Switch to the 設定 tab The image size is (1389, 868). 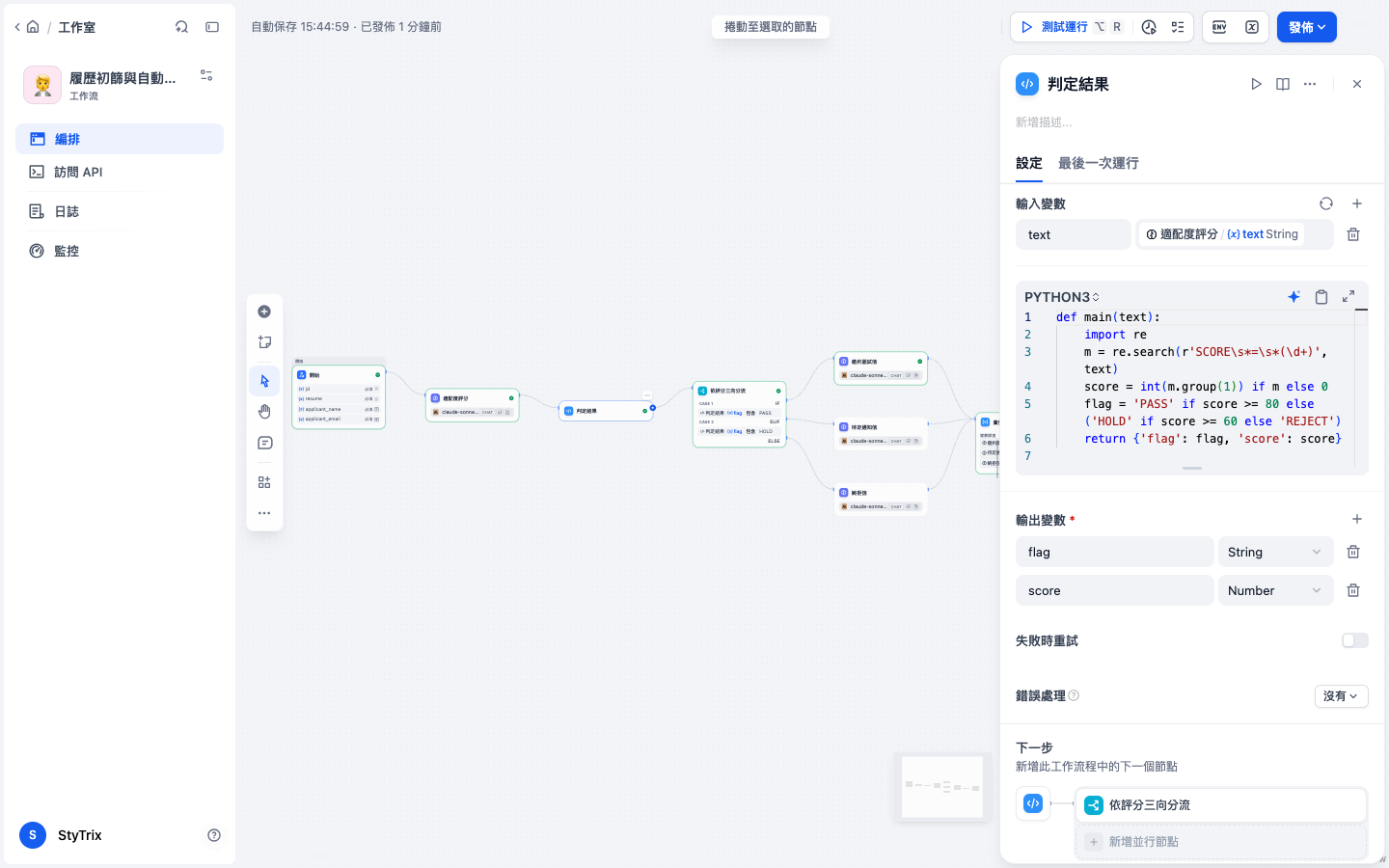tap(1029, 163)
